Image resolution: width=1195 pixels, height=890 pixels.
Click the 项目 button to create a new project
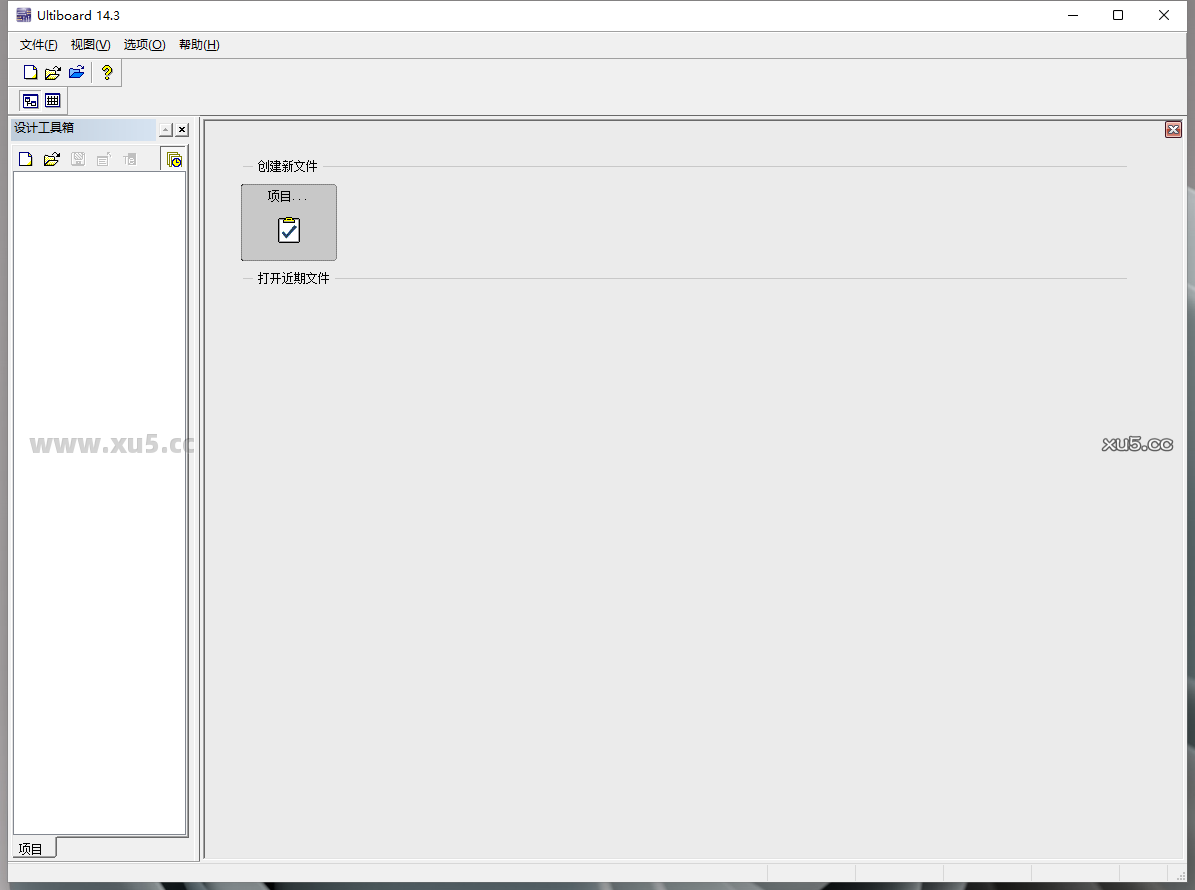pyautogui.click(x=288, y=222)
